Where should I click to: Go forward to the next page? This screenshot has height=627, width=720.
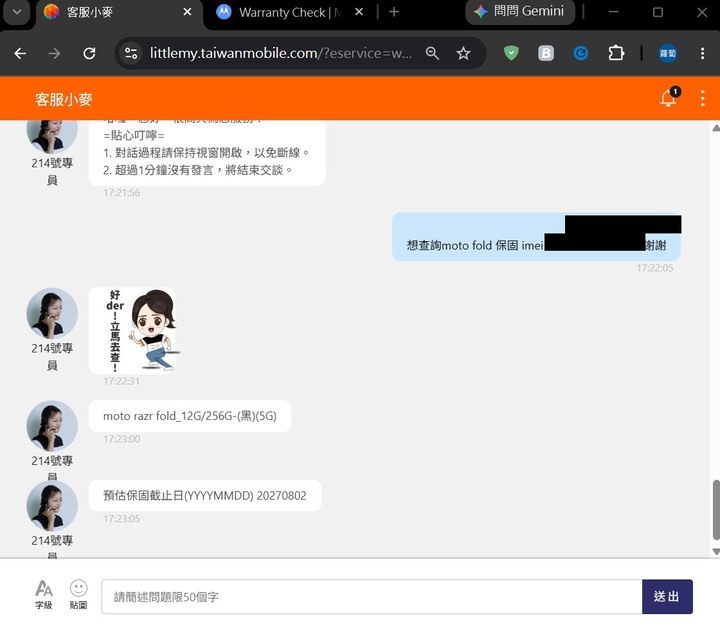(55, 54)
